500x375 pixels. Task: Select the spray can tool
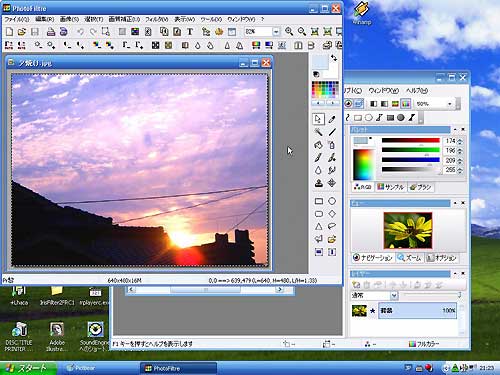pos(332,145)
